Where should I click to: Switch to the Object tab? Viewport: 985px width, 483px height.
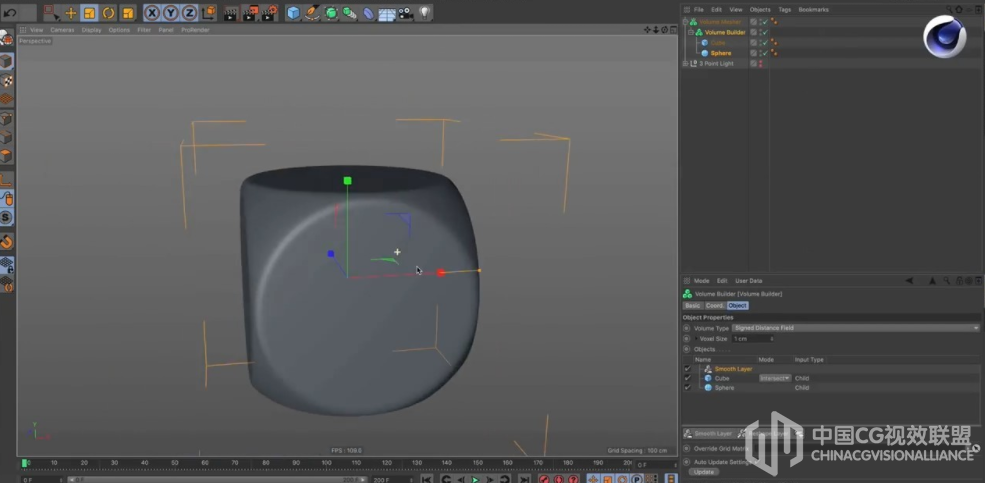tap(737, 305)
